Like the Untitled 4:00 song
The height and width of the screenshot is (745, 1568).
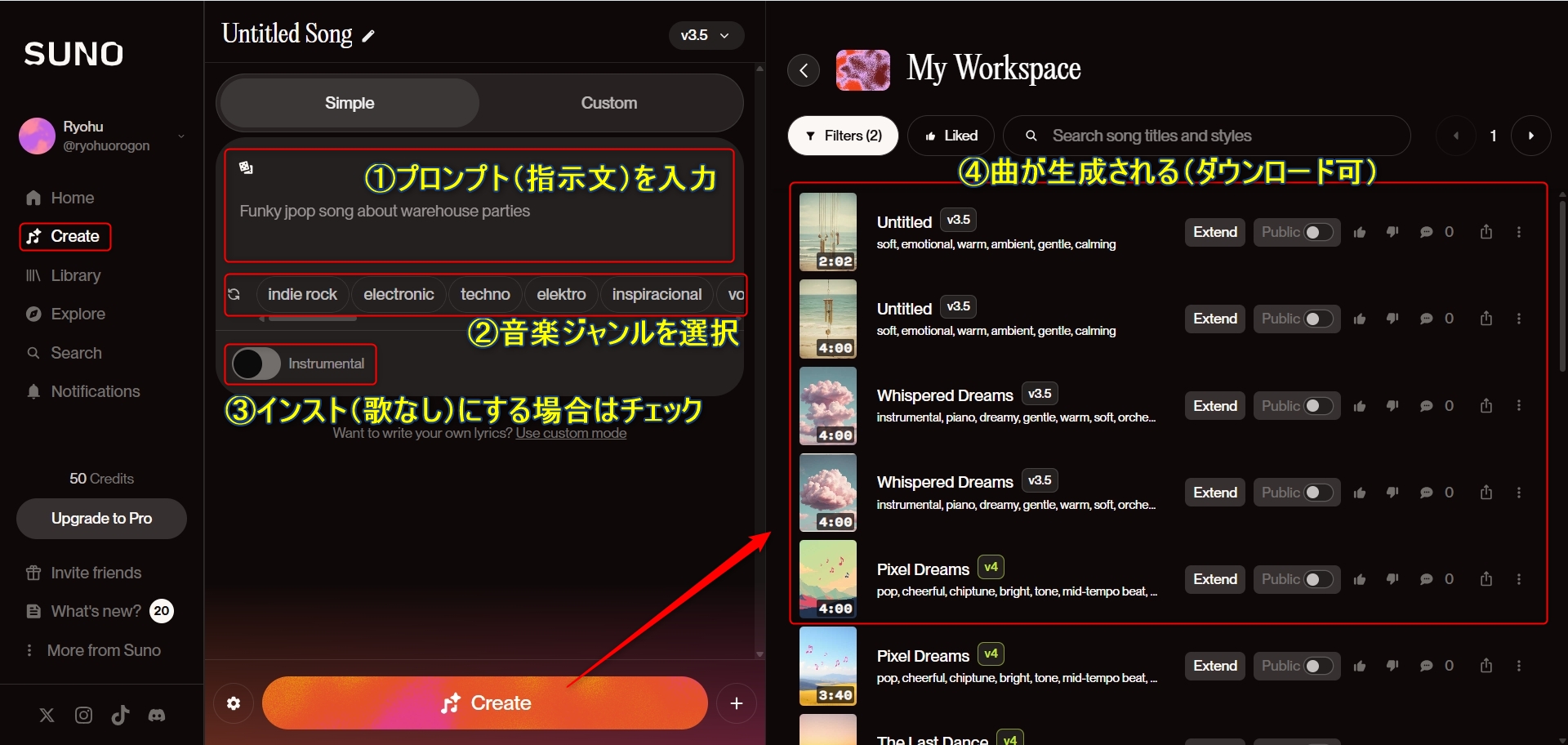pos(1360,319)
